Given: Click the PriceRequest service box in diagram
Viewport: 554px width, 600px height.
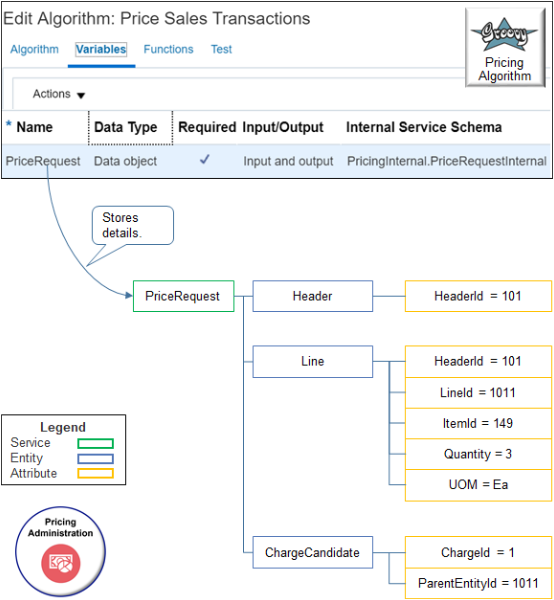Looking at the screenshot, I should (x=184, y=296).
